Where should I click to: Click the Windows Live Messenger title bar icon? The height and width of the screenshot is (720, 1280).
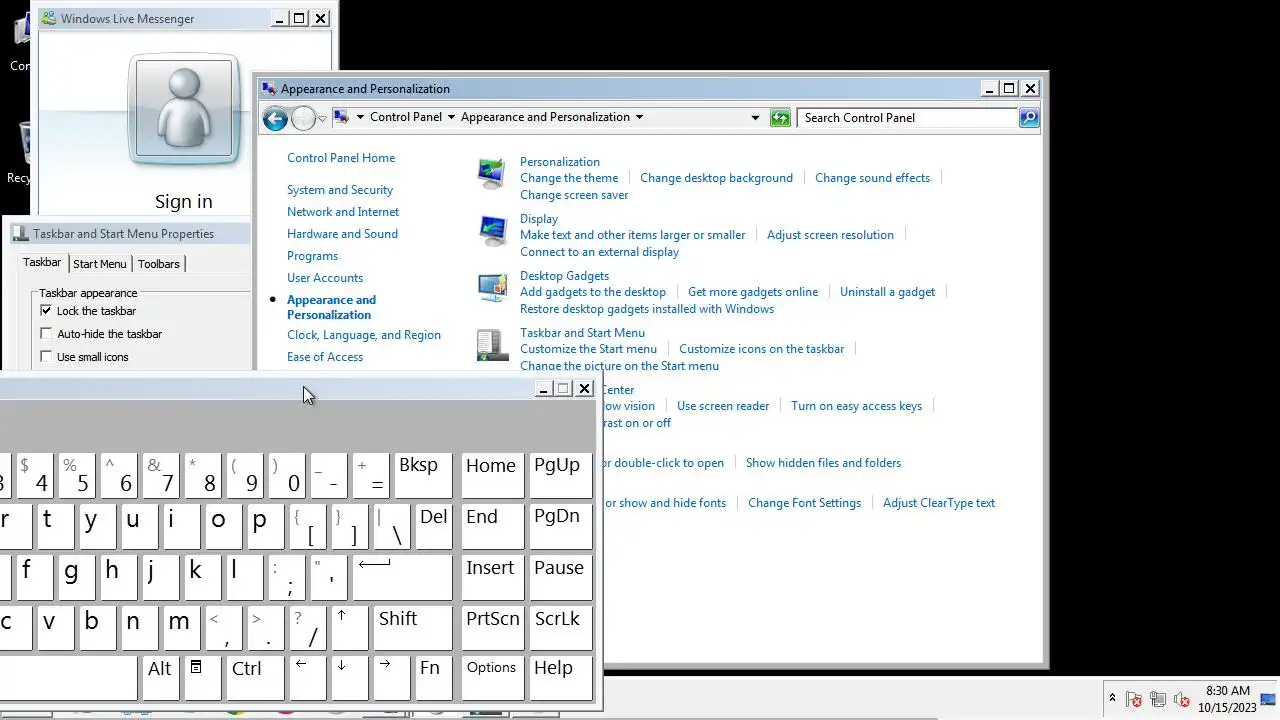pos(49,18)
